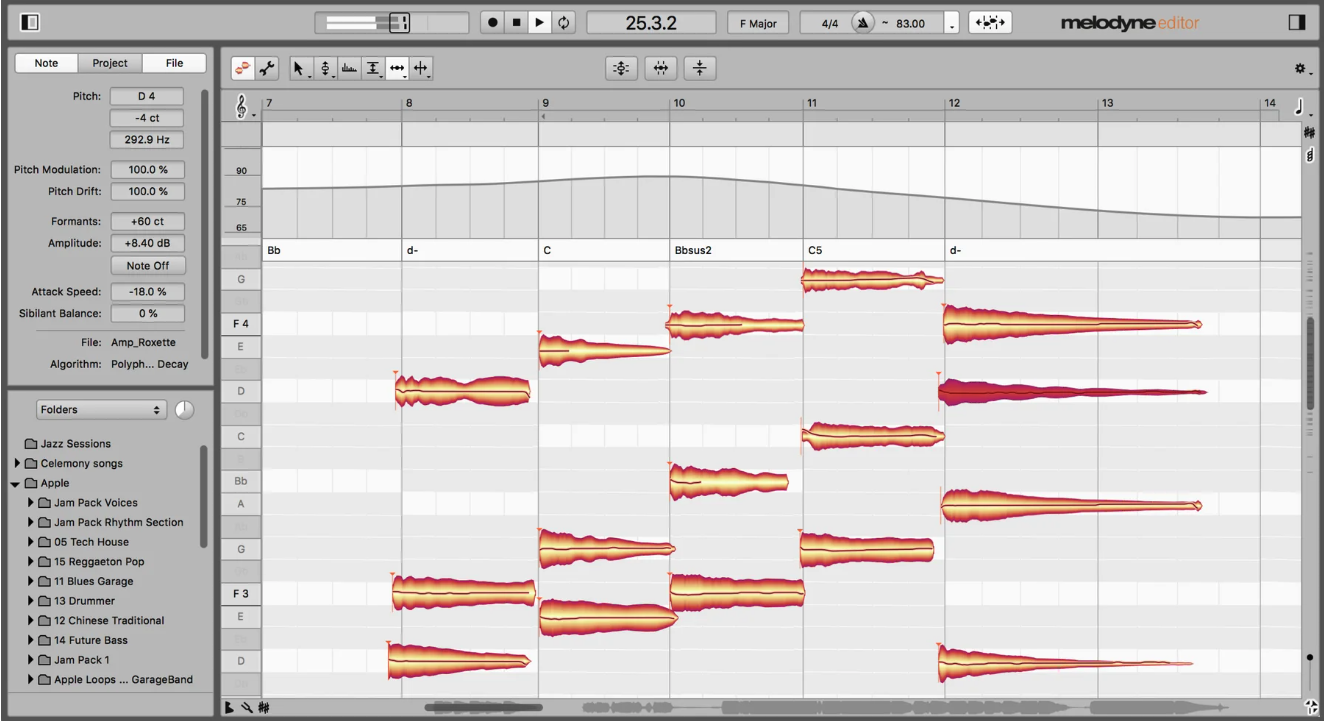This screenshot has height=721, width=1324.
Task: Click the 83.00 tempo value
Action: pos(909,22)
